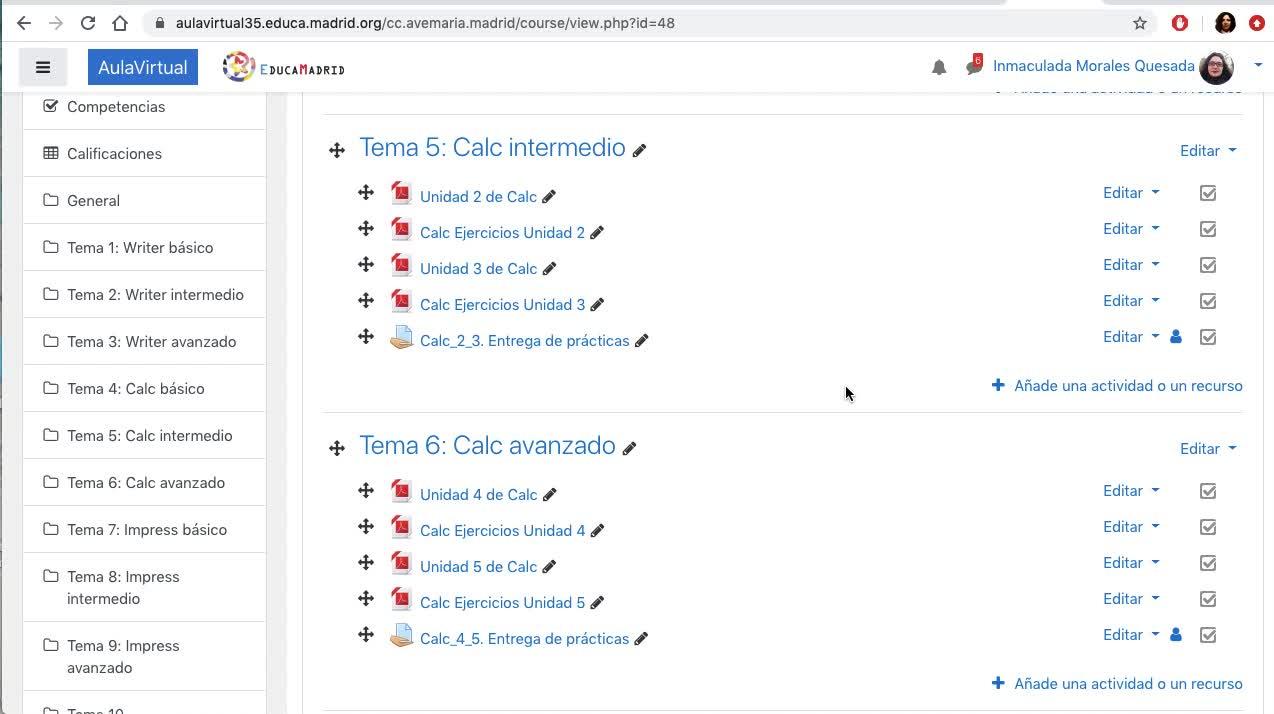The image size is (1274, 714).
Task: Open notifications bell
Action: (939, 67)
